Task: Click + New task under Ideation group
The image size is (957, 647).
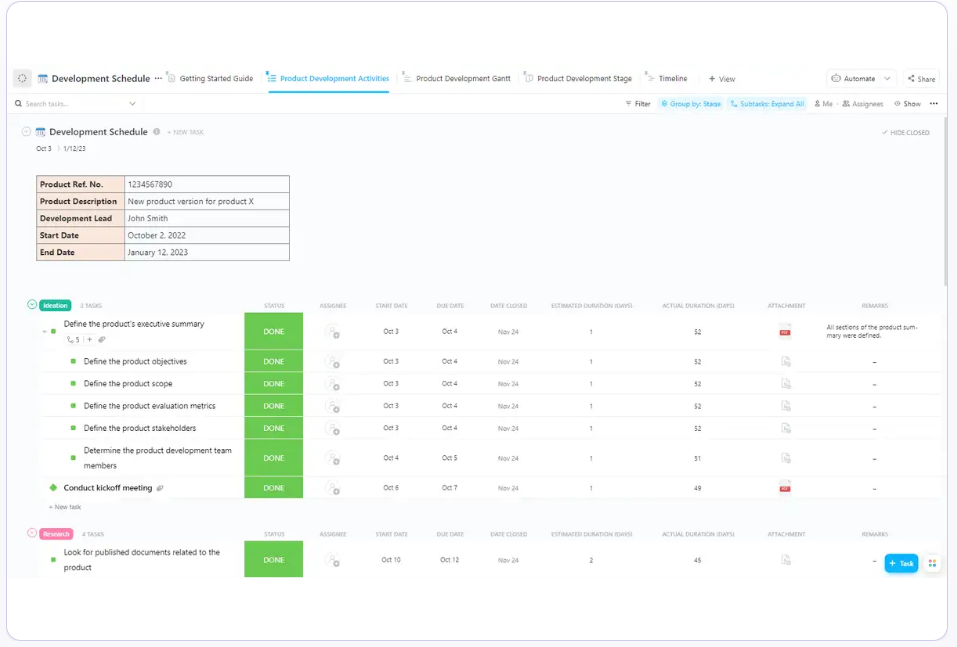Action: [x=65, y=507]
